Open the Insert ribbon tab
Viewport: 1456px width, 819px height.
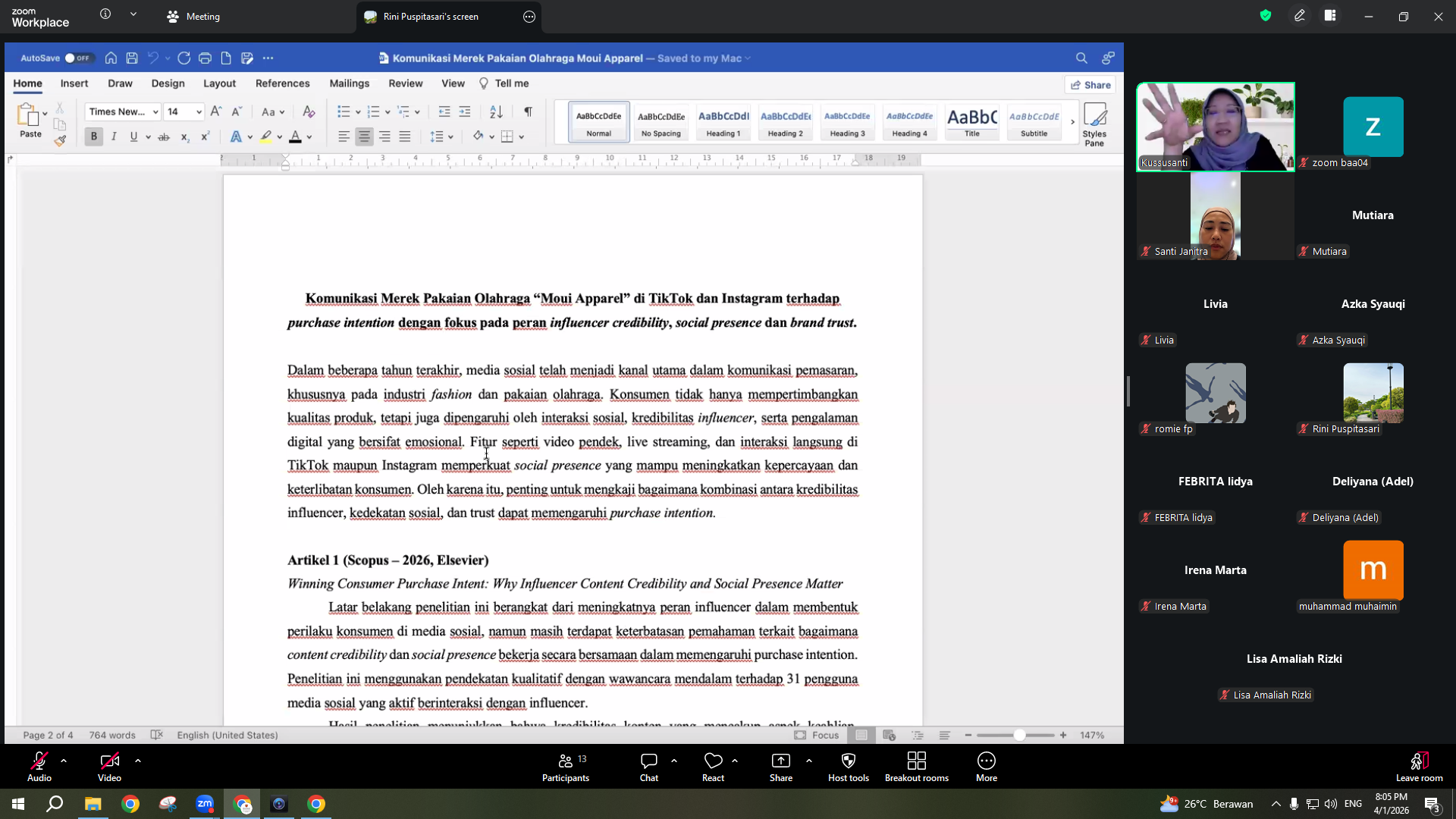click(74, 83)
